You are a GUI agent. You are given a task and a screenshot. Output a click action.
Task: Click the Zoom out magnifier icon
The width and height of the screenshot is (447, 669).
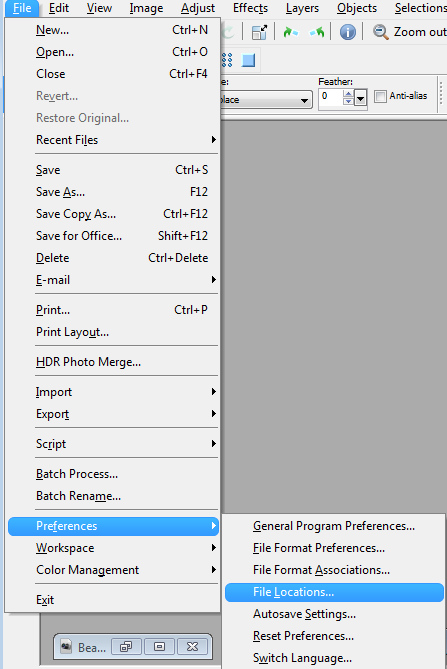(380, 32)
